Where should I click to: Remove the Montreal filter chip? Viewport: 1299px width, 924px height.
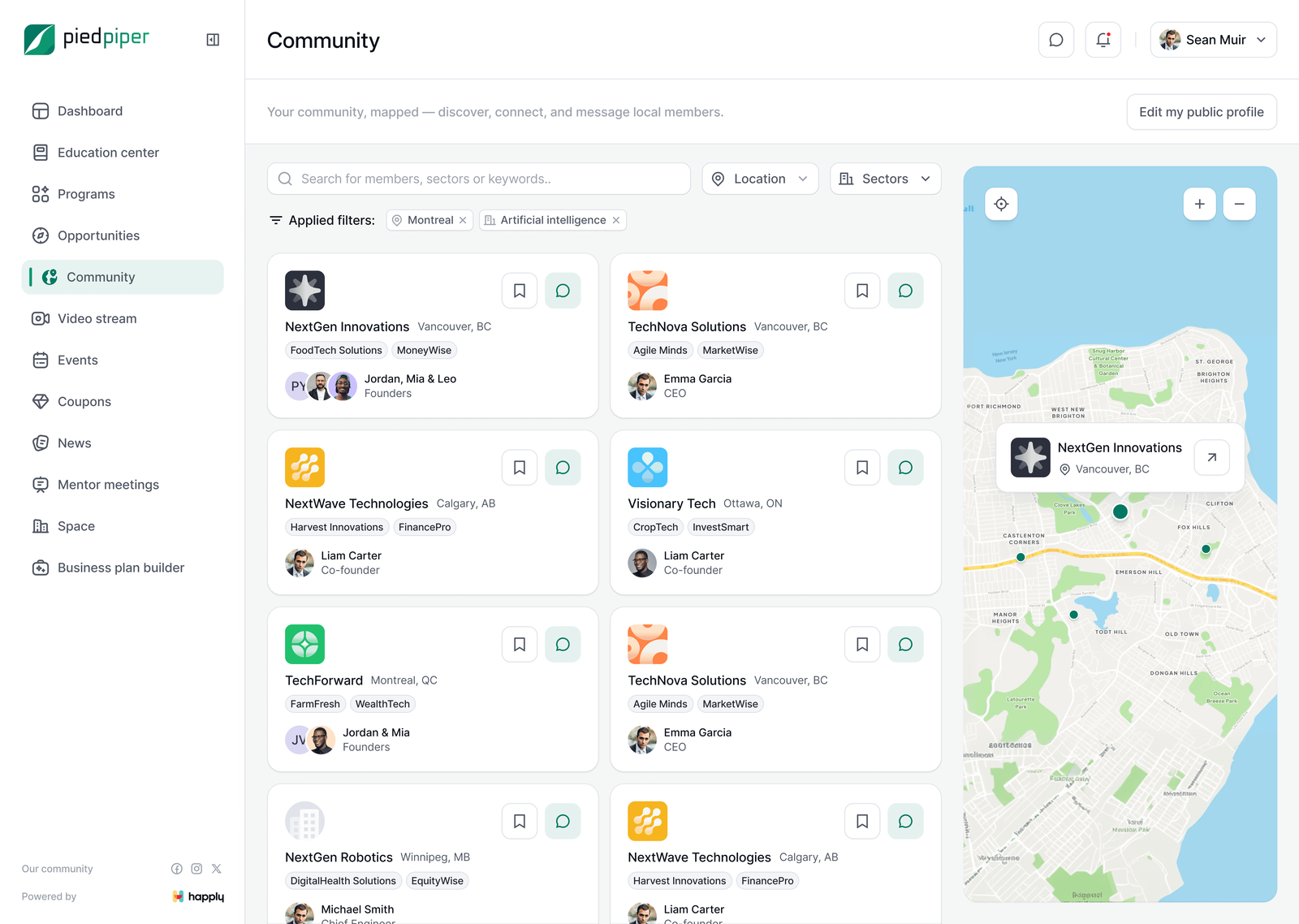tap(463, 220)
